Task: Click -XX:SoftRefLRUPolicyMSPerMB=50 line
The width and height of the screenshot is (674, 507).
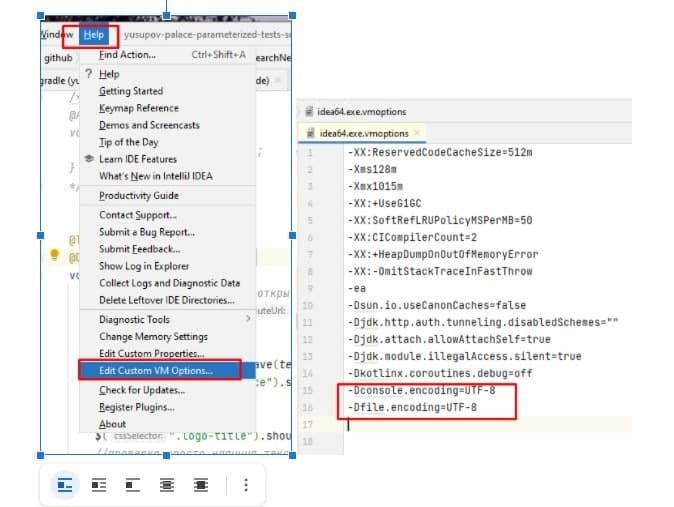Action: click(x=440, y=220)
